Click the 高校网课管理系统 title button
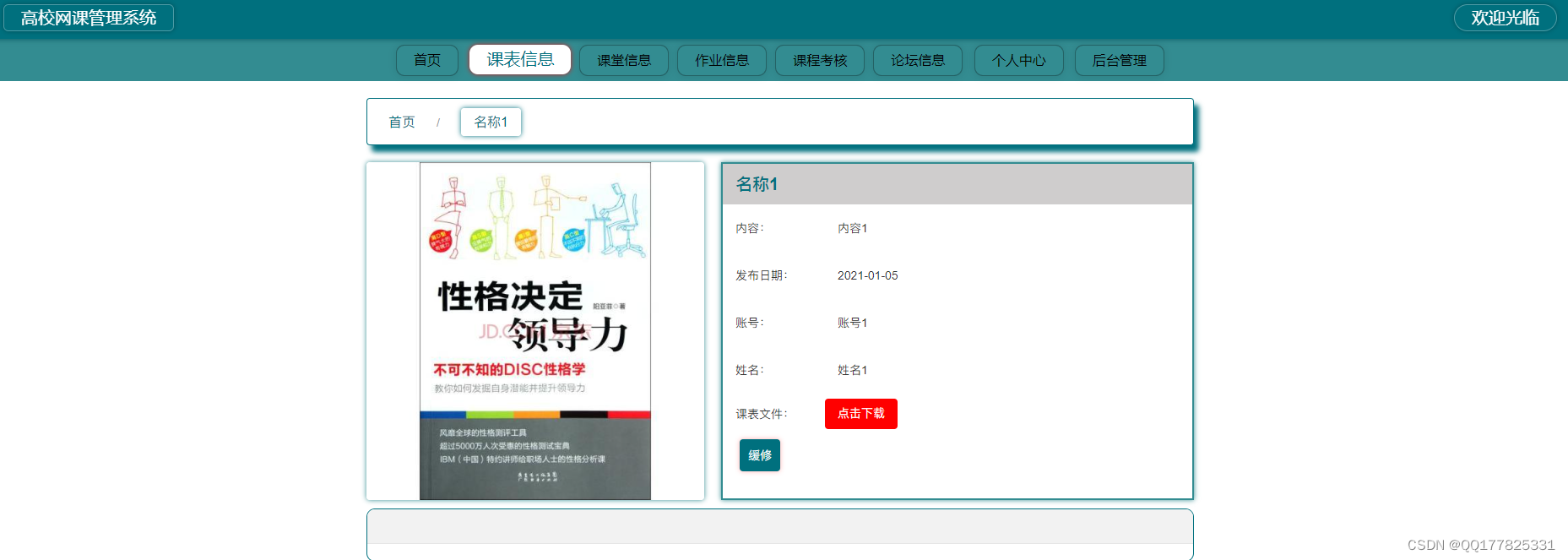 pos(89,18)
